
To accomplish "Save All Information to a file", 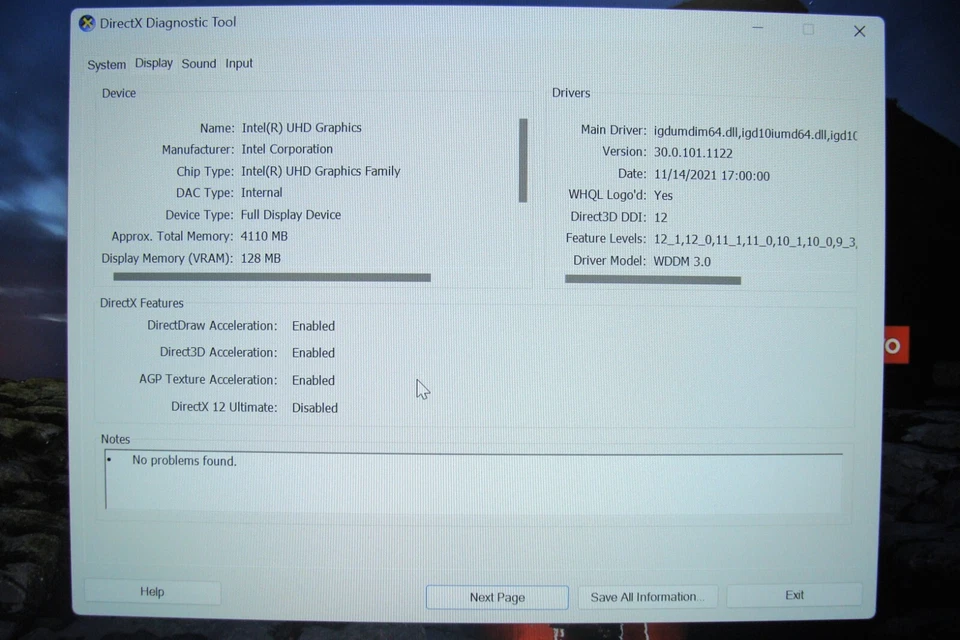I will click(647, 597).
